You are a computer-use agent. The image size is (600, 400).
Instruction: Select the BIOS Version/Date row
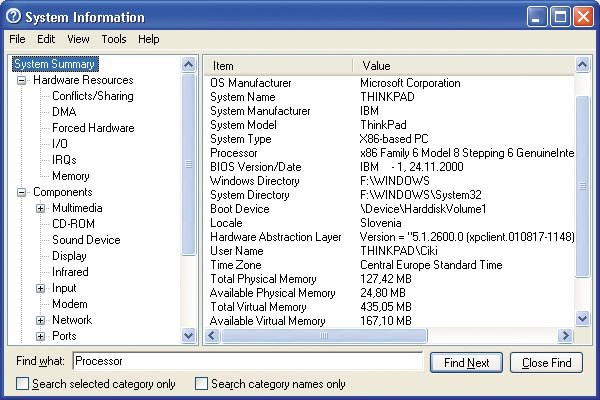pyautogui.click(x=390, y=167)
